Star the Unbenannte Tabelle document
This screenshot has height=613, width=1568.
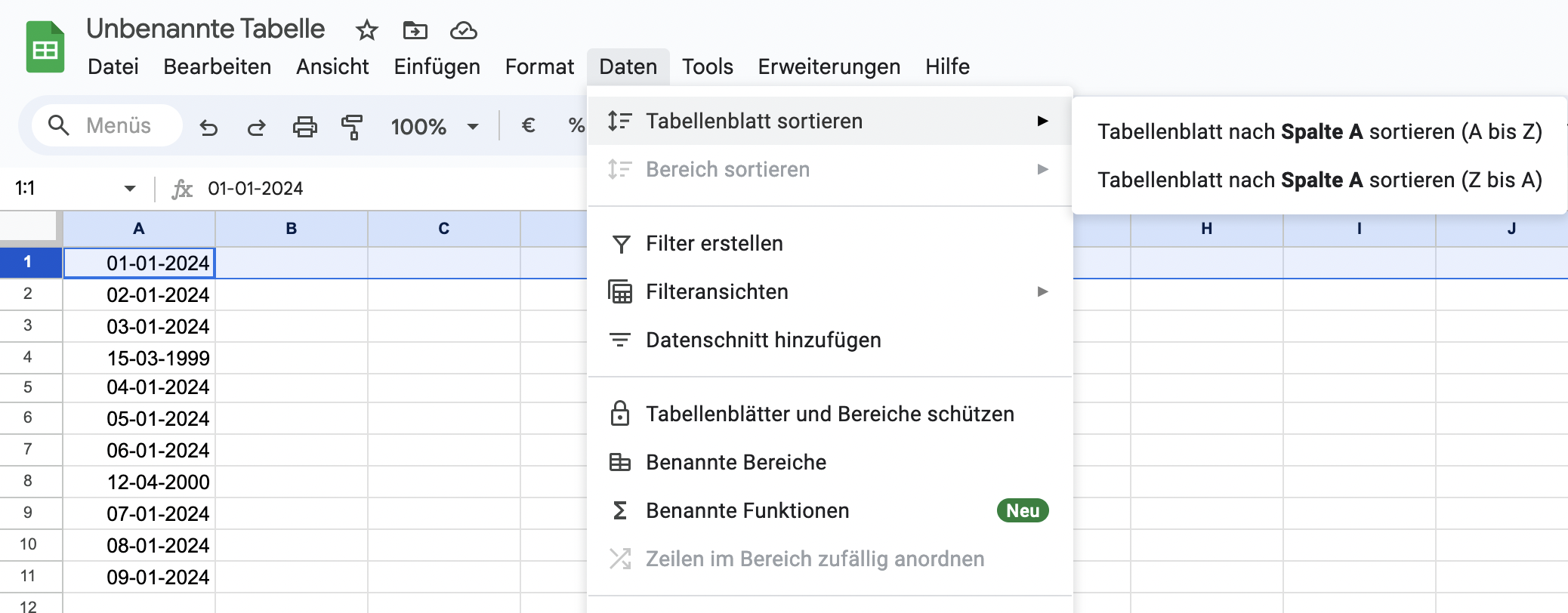tap(367, 30)
